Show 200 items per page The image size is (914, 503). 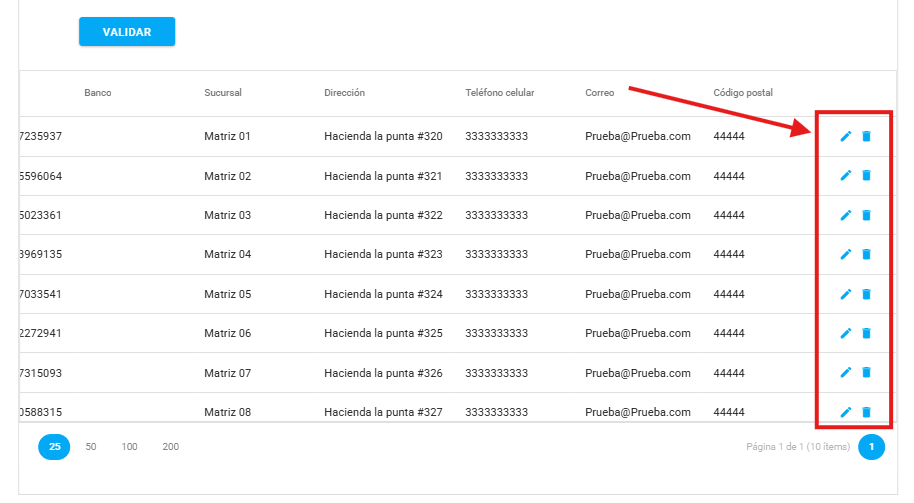pos(171,447)
